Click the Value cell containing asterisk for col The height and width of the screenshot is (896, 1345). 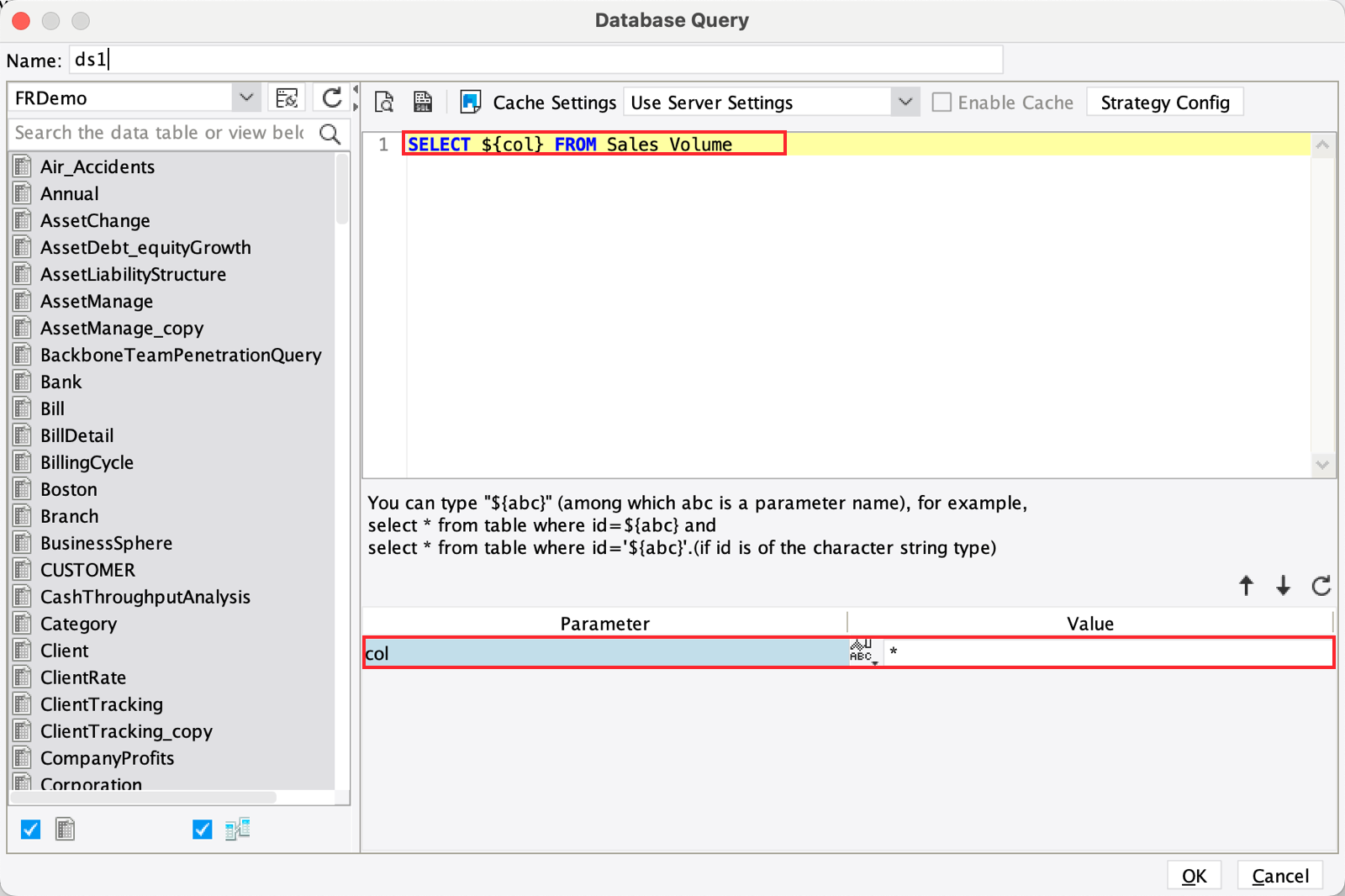coord(1108,652)
